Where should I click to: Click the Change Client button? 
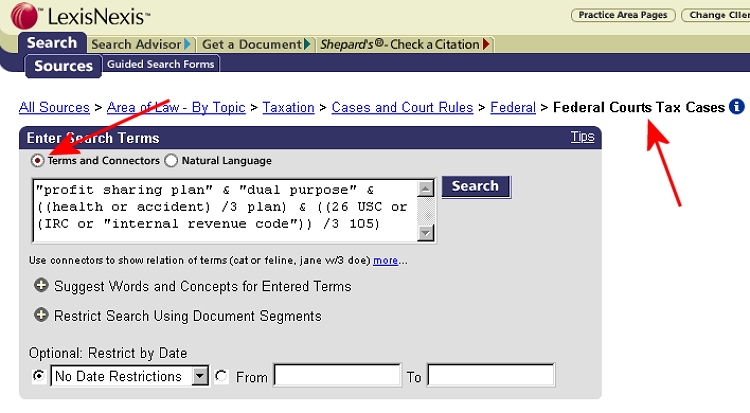[717, 15]
